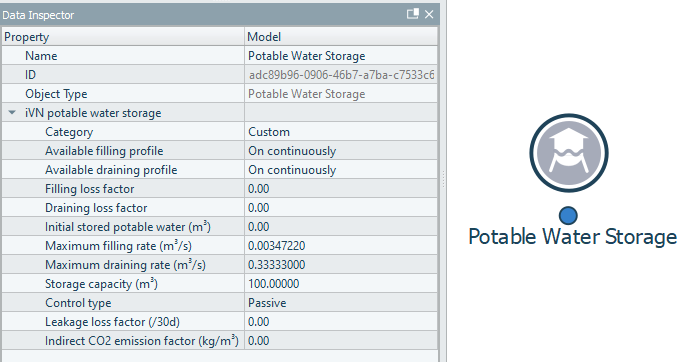Viewport: 694px width, 362px height.
Task: Edit Storage capacity value 100.00000
Action: (x=341, y=284)
